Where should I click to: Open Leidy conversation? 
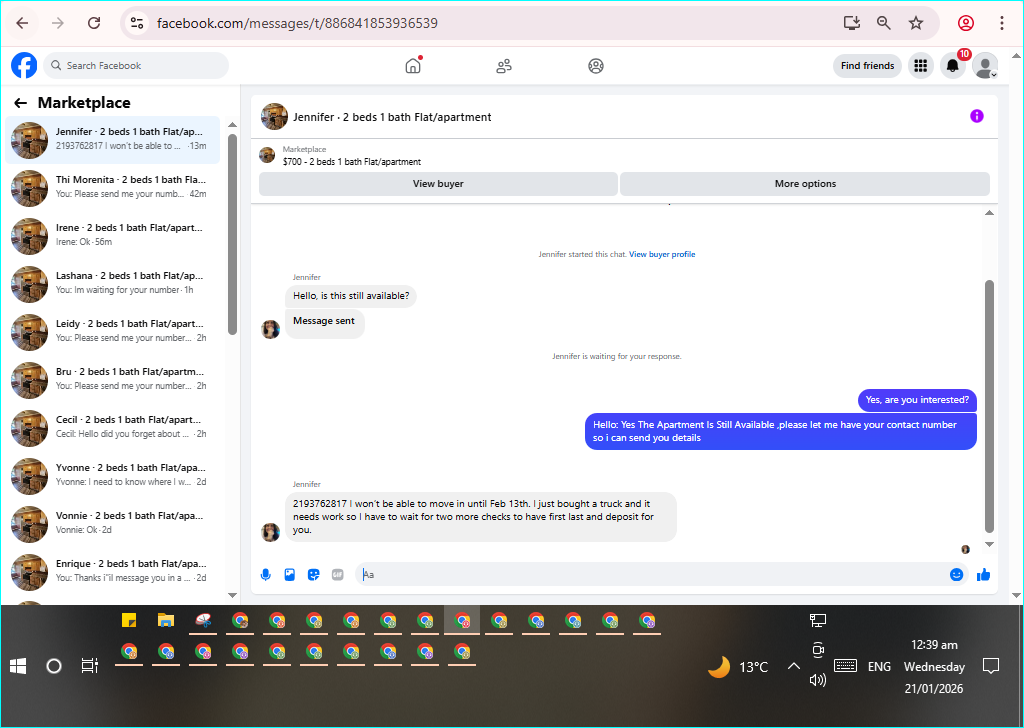click(112, 332)
